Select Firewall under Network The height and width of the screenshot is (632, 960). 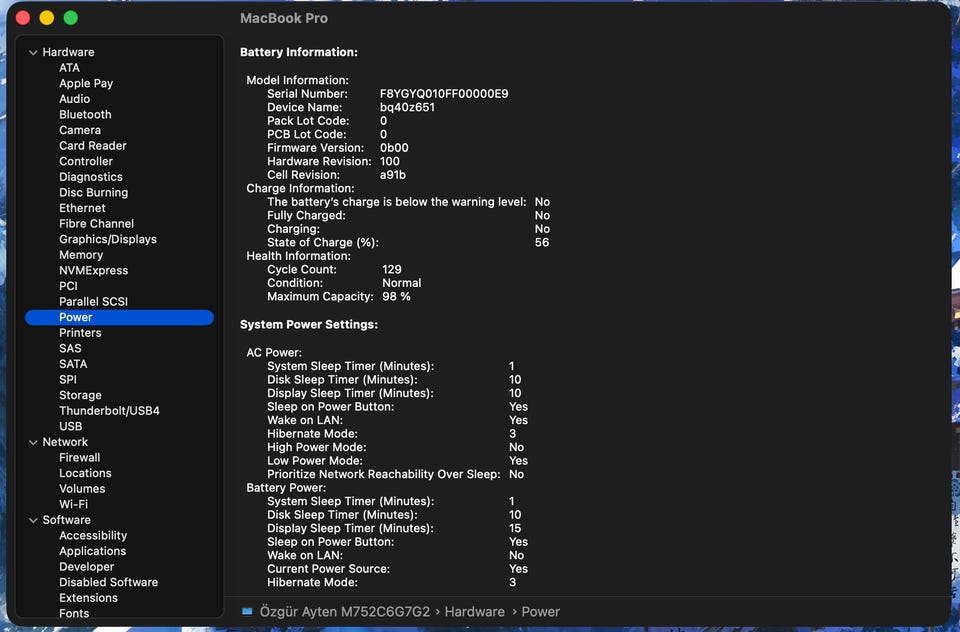coord(79,458)
